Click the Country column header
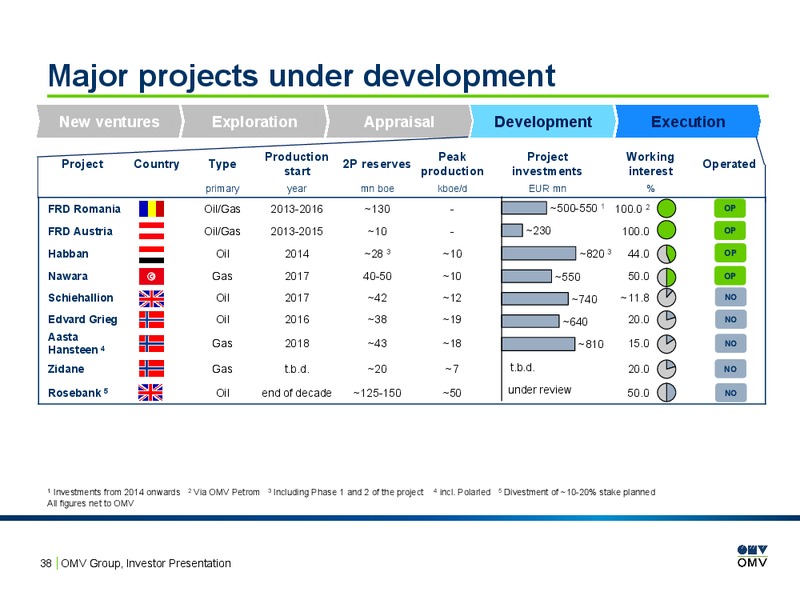Screen dimensions: 800x600 156,164
